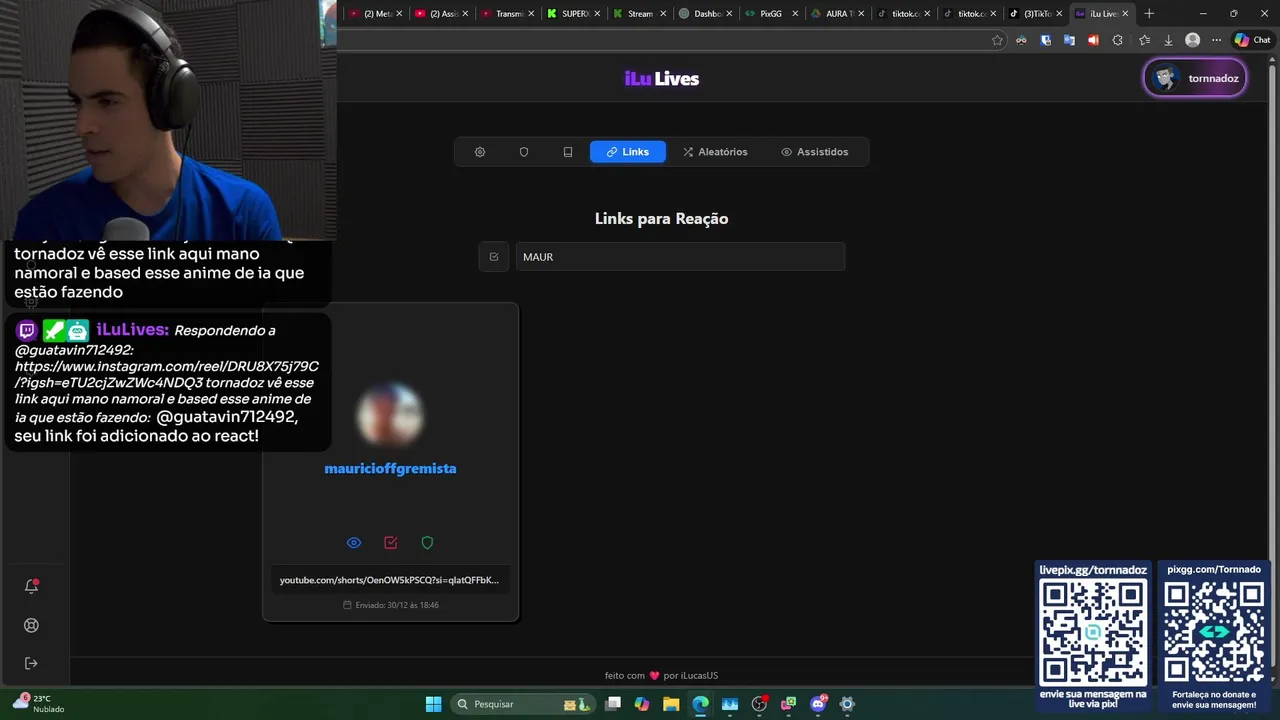Open a new browser tab
Image resolution: width=1280 pixels, height=720 pixels.
point(1149,14)
